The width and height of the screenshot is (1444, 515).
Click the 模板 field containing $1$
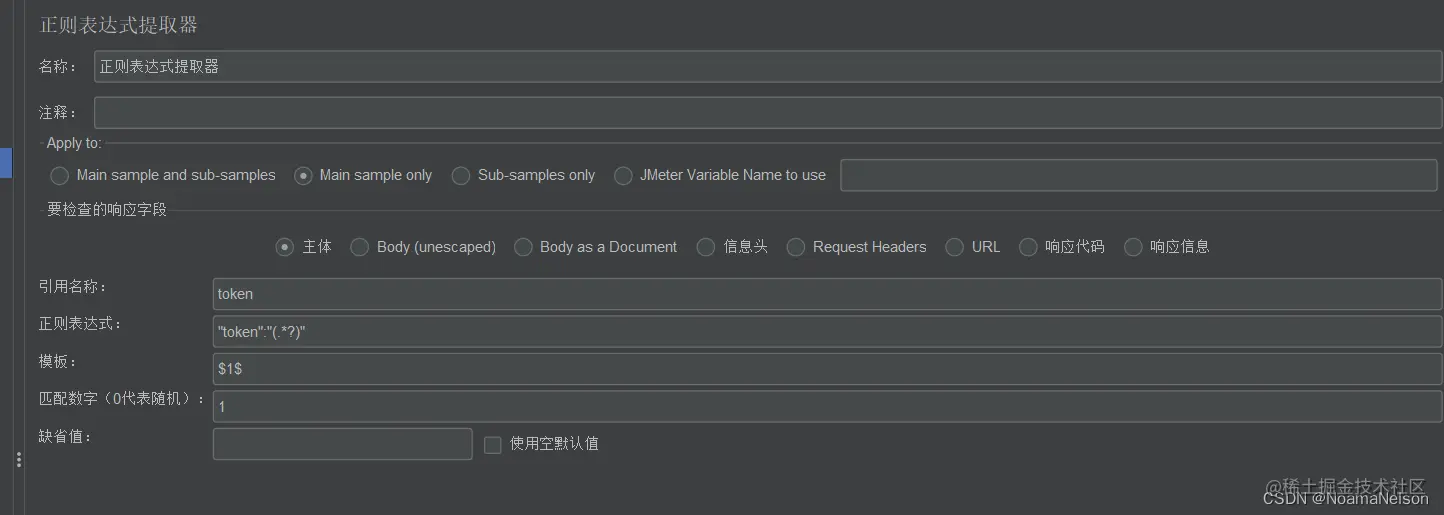(x=827, y=369)
